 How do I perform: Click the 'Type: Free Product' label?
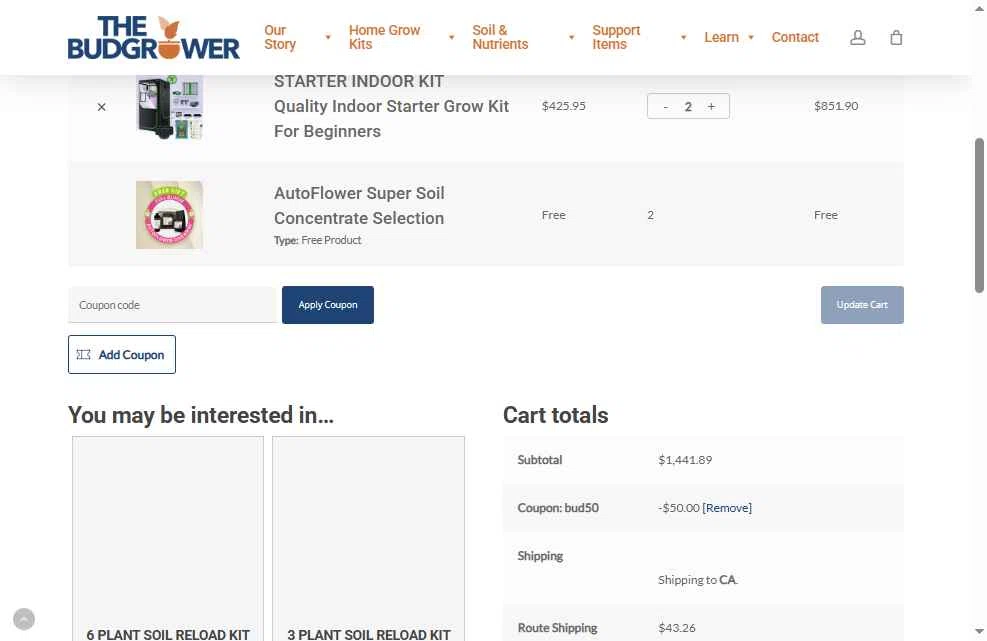(317, 240)
